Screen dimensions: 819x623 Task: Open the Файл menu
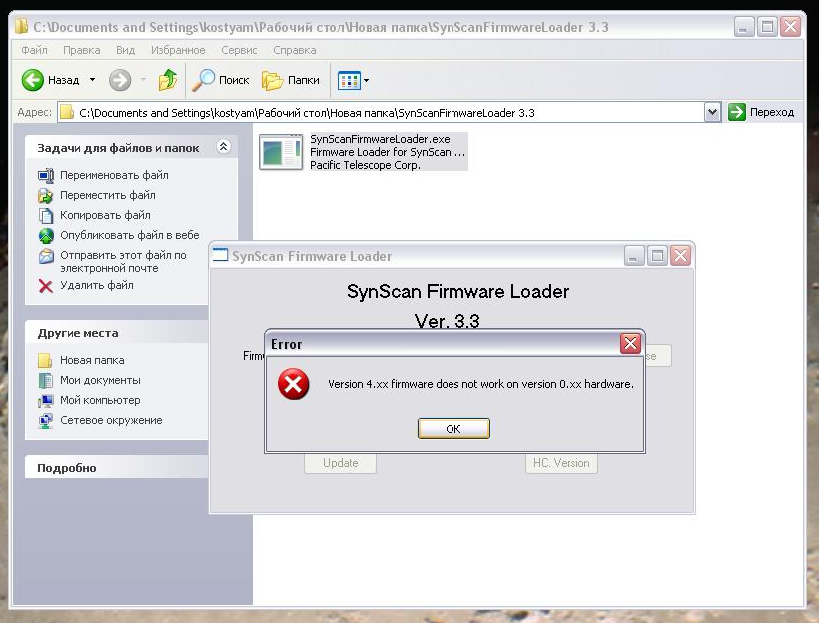34,50
